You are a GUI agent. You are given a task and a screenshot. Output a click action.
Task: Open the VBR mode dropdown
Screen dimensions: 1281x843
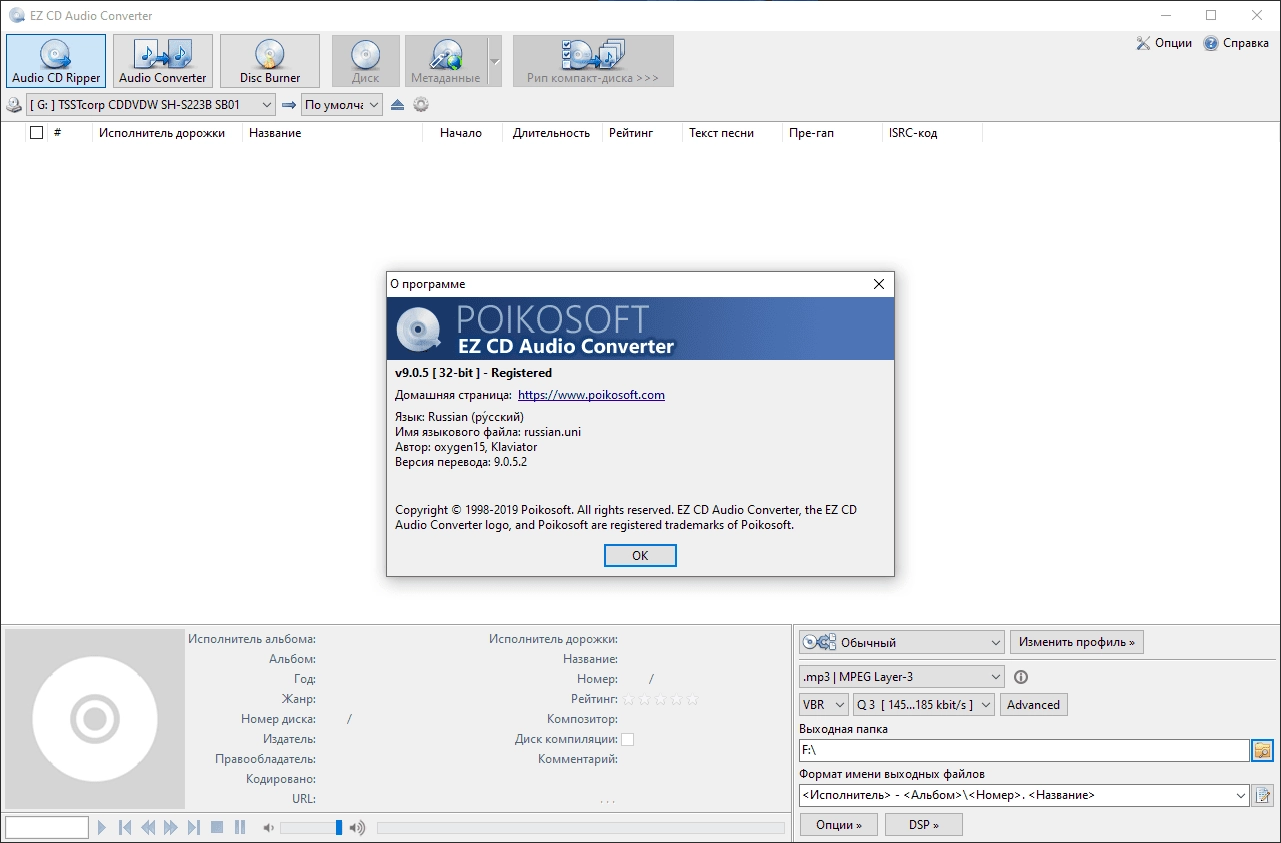click(x=824, y=704)
